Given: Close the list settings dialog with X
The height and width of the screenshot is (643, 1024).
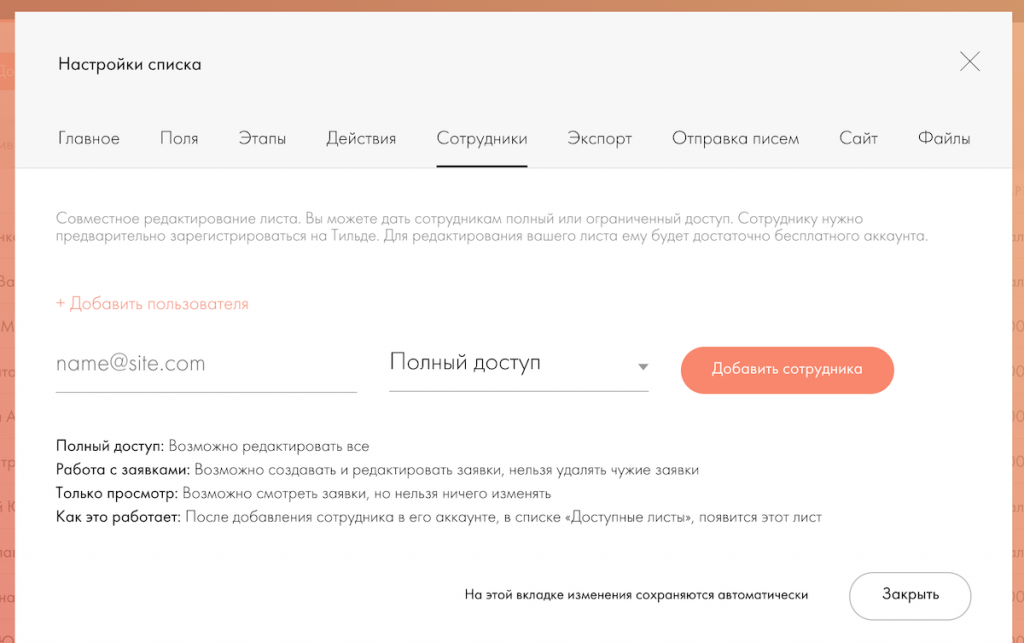Looking at the screenshot, I should point(969,62).
